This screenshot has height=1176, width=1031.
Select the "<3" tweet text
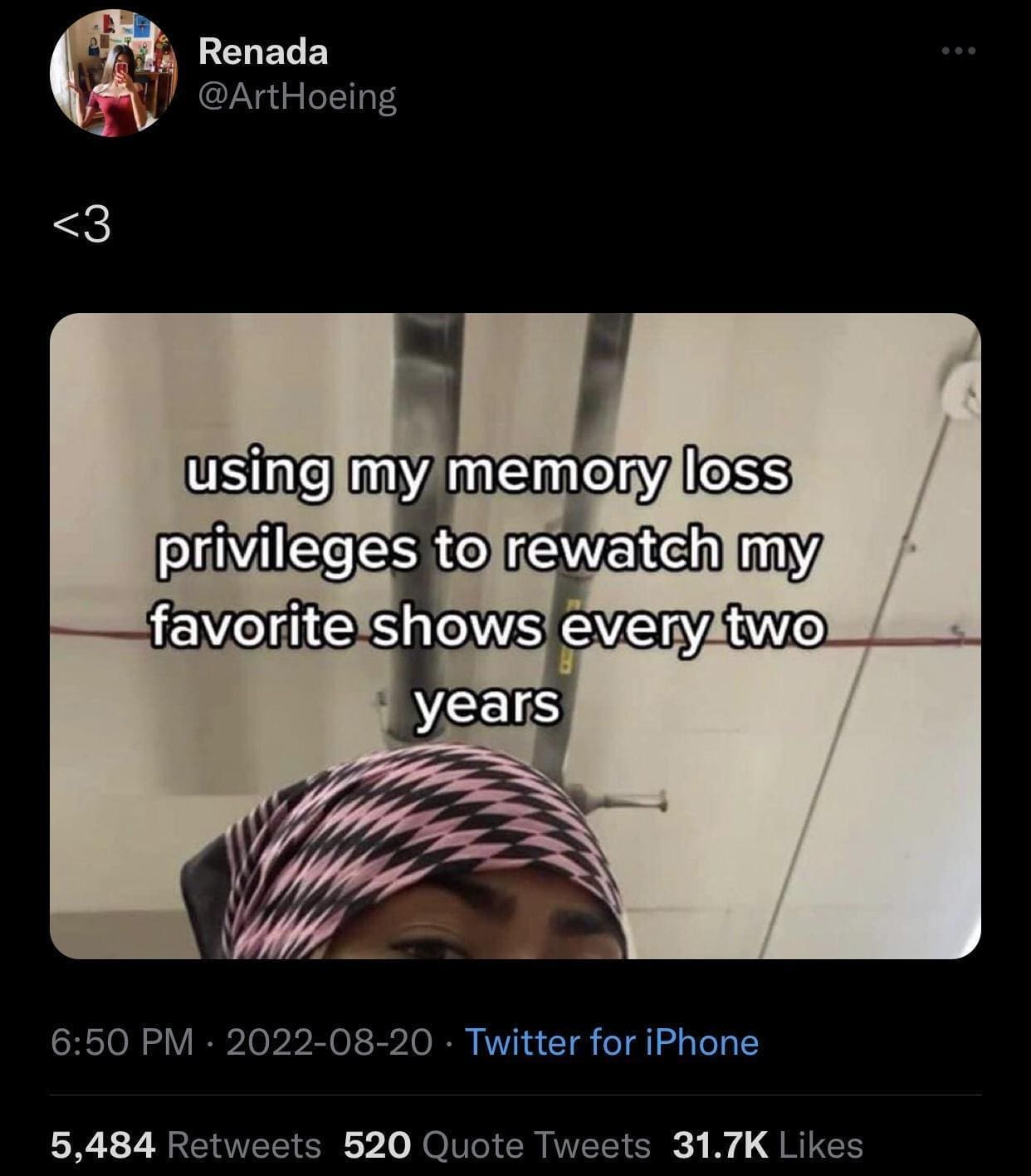point(81,226)
